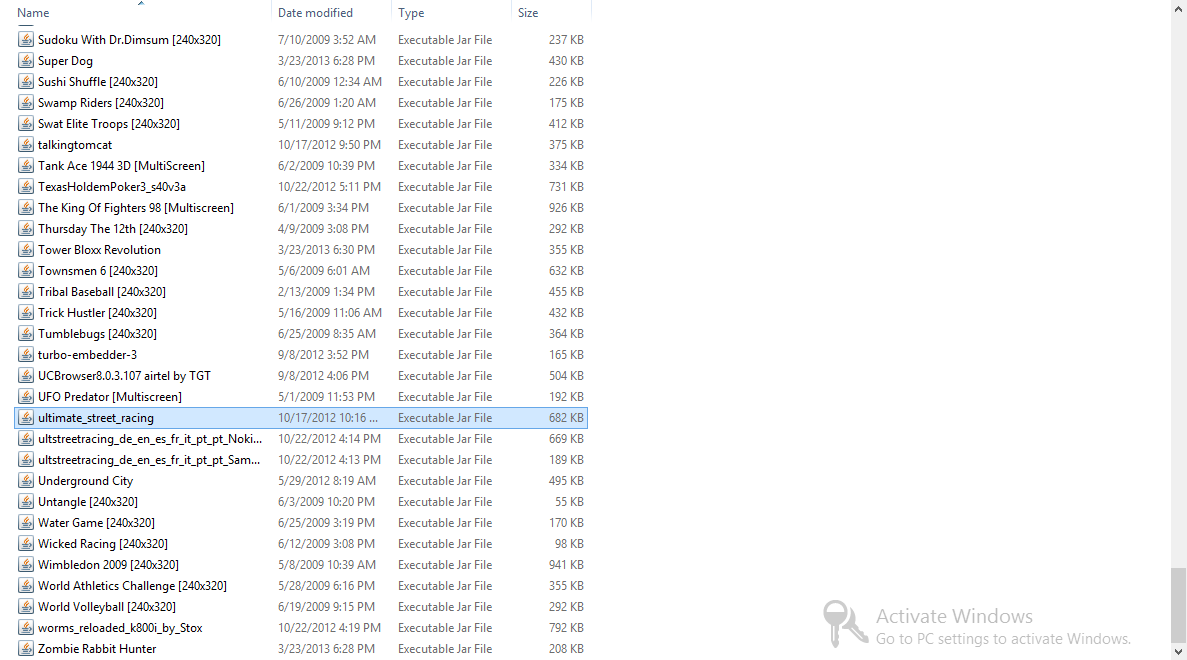Sort by the Date modified column header
Screen dimensions: 1187x660
pos(315,13)
